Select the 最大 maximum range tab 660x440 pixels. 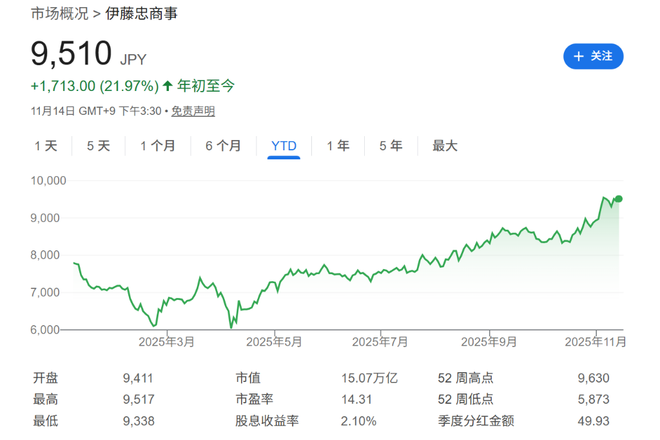click(445, 146)
